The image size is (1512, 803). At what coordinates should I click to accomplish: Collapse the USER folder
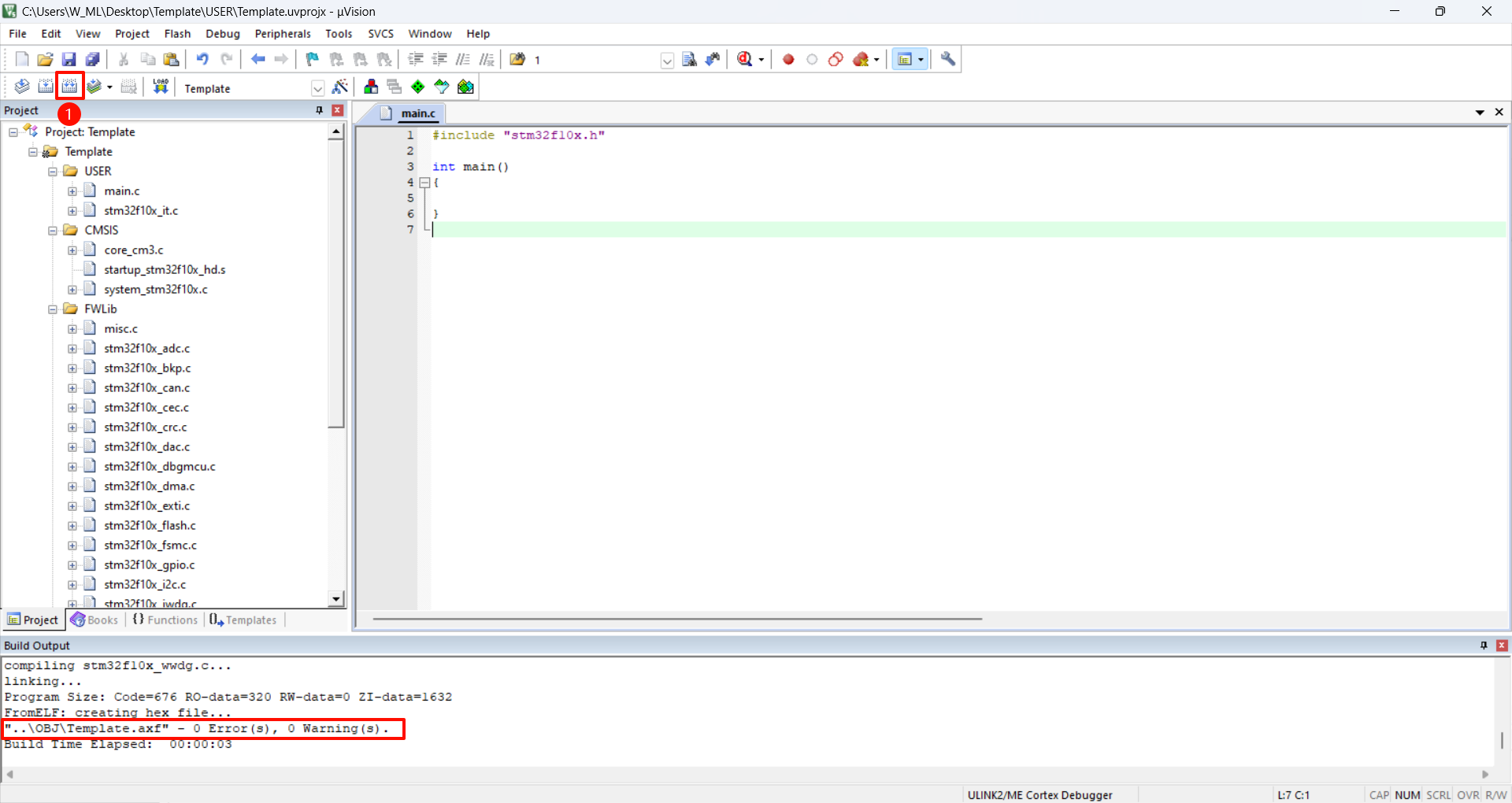(53, 172)
